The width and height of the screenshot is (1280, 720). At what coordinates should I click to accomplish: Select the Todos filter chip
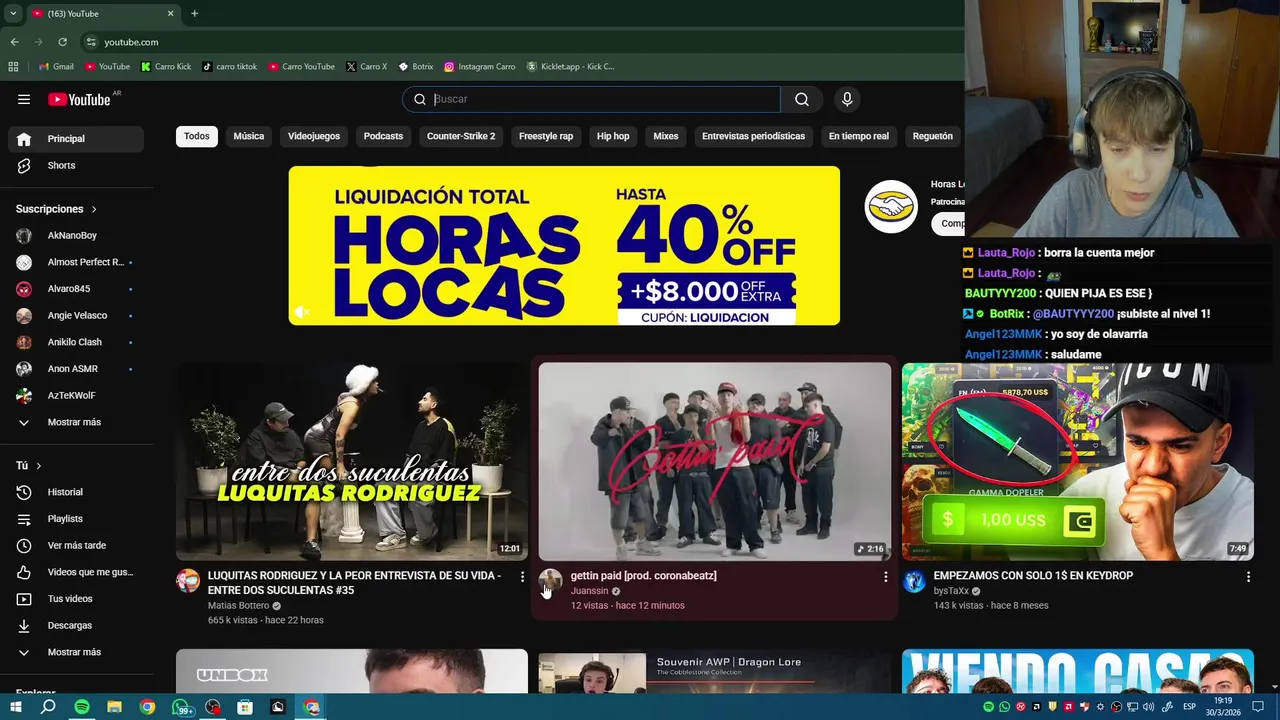coord(197,136)
